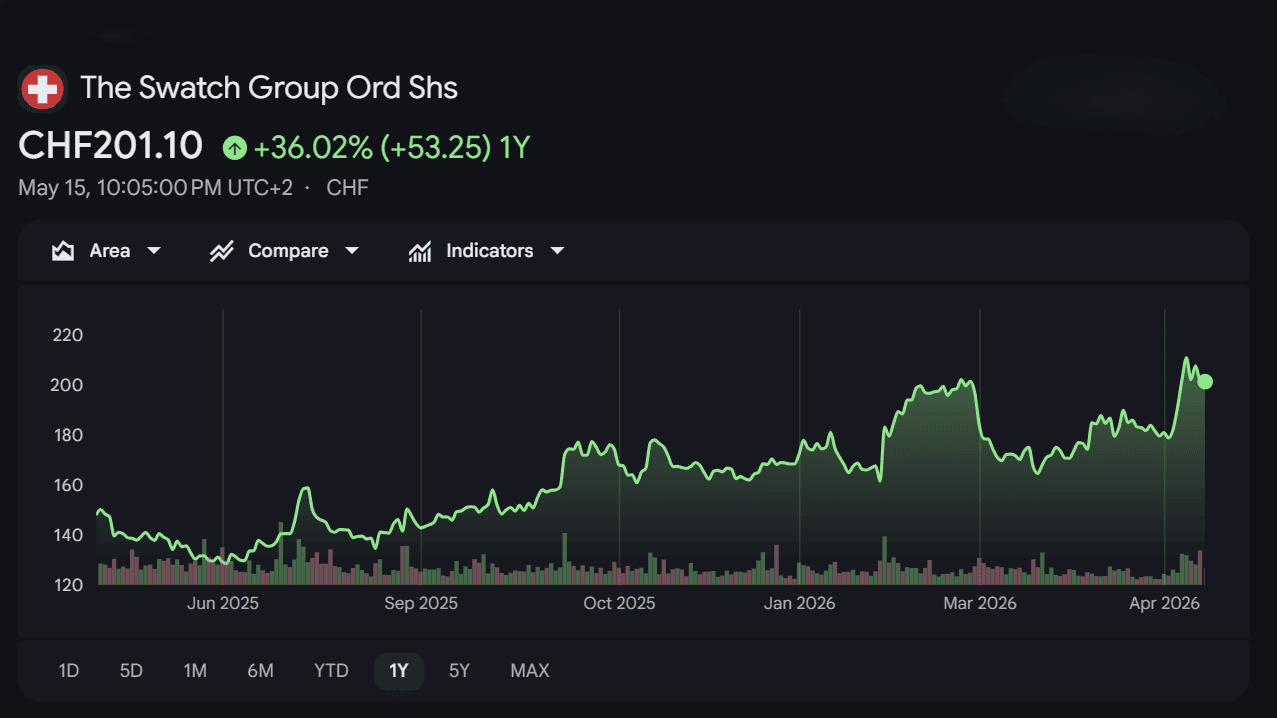Screen dimensions: 1277x718
Task: Click the CHF currency label beside timestamp
Action: (x=347, y=188)
